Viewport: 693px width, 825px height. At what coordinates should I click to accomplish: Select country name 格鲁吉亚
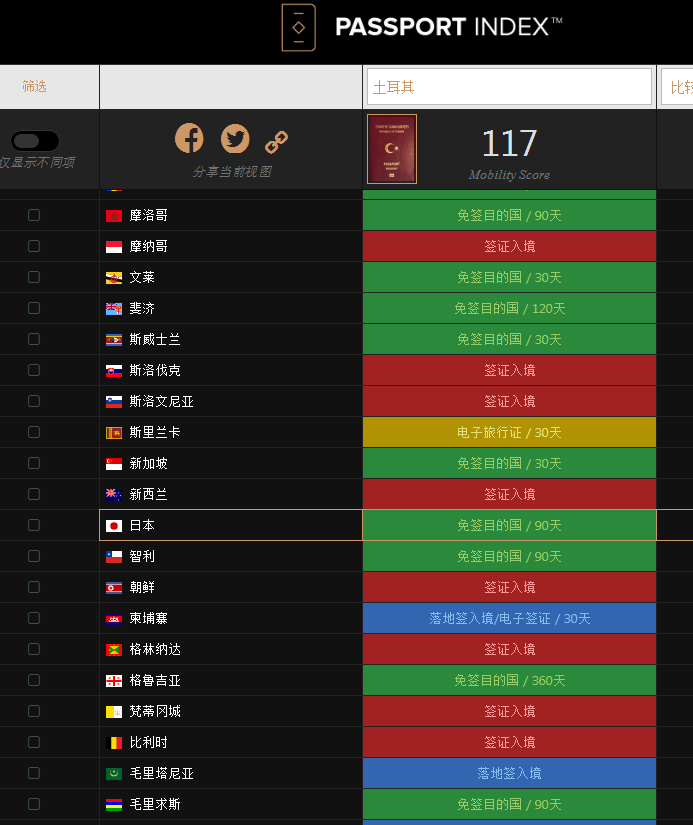(155, 681)
